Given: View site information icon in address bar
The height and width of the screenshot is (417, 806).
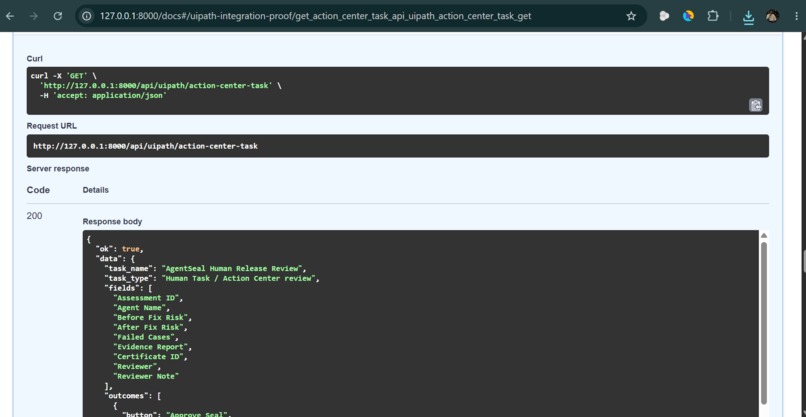Looking at the screenshot, I should pyautogui.click(x=87, y=16).
